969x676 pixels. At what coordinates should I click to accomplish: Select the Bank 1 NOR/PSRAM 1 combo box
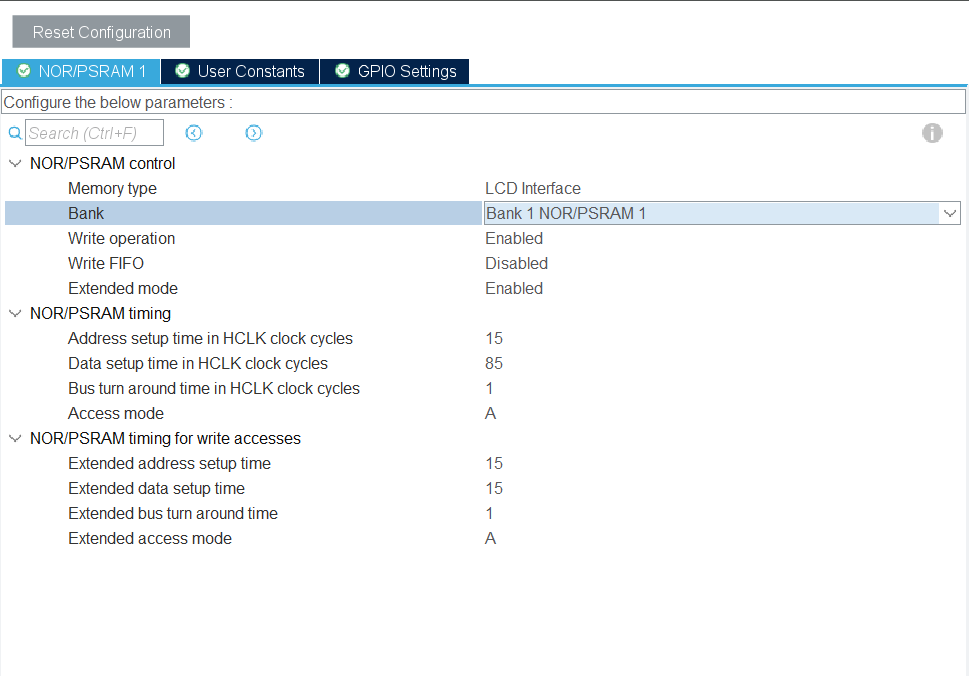pyautogui.click(x=722, y=213)
